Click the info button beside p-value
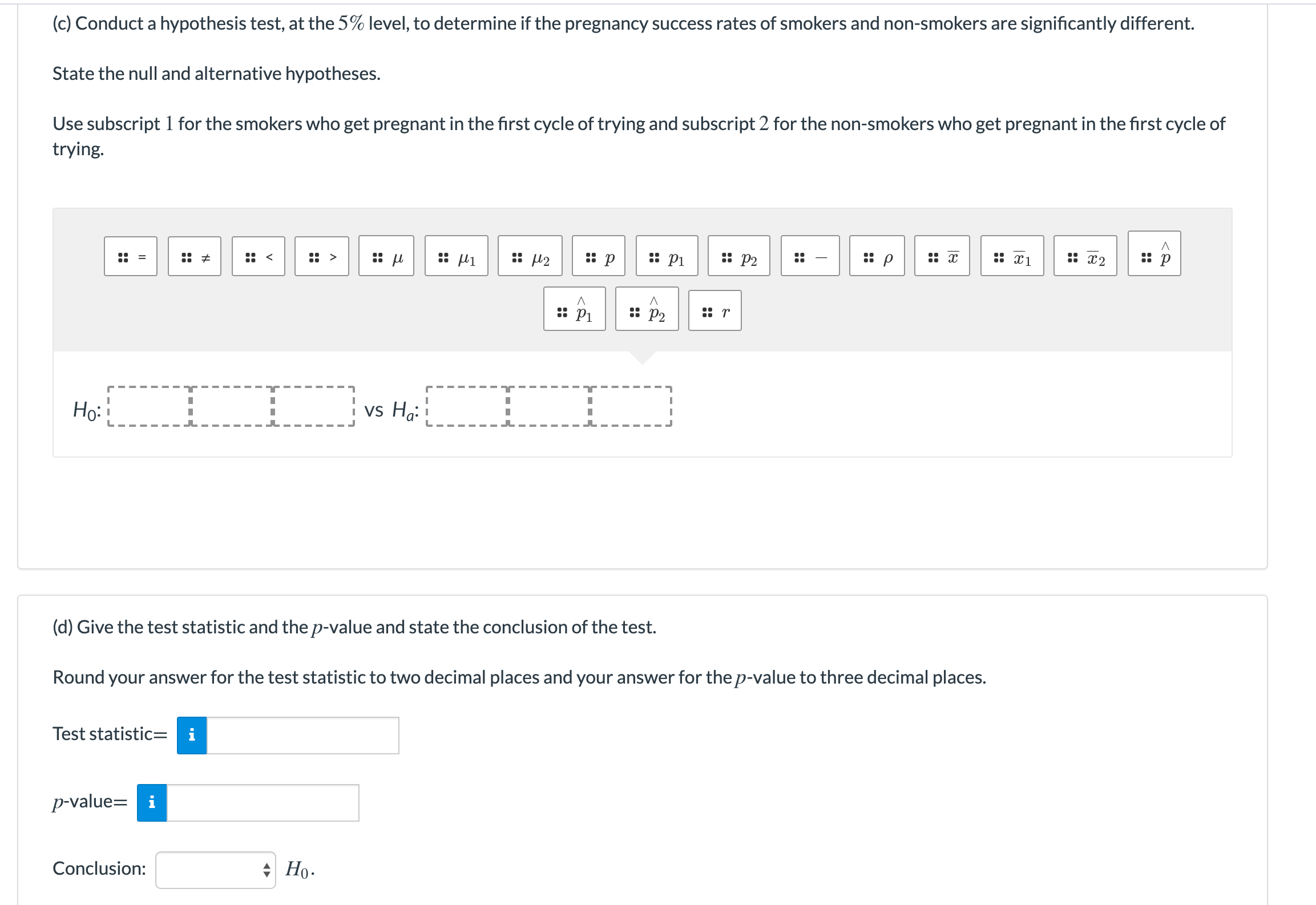The height and width of the screenshot is (905, 1316). pyautogui.click(x=152, y=803)
